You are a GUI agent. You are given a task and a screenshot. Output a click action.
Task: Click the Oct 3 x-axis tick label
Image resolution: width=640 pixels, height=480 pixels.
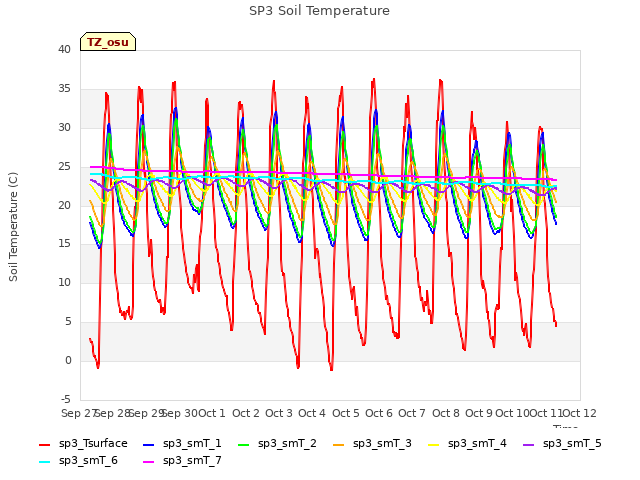coord(279,413)
